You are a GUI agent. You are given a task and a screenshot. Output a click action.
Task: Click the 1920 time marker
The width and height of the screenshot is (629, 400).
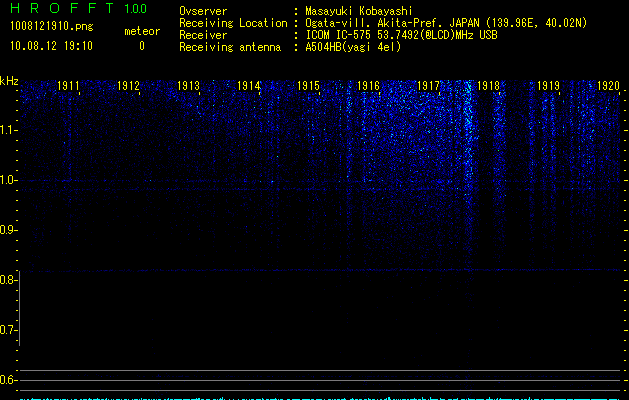[x=608, y=86]
